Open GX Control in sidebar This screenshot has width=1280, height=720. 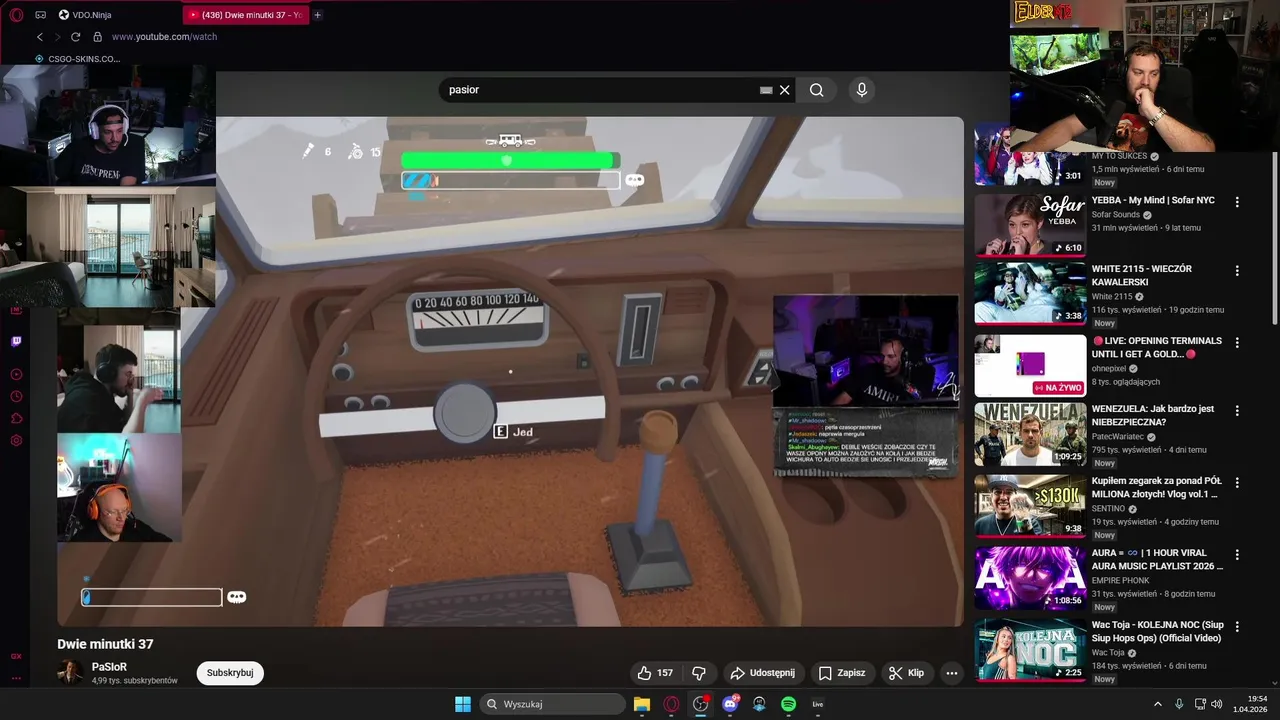[x=16, y=656]
